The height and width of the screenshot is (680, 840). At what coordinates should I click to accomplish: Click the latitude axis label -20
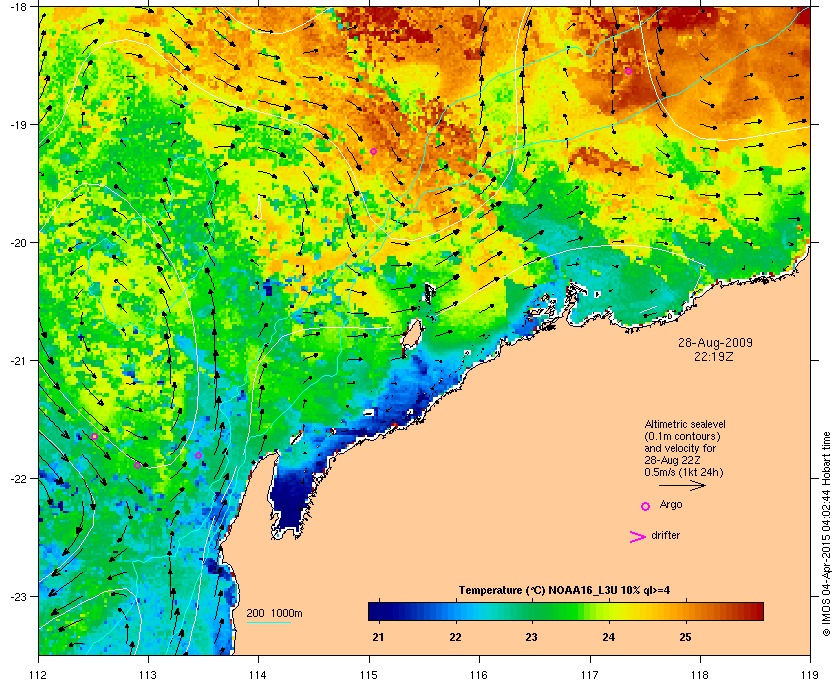pos(17,243)
